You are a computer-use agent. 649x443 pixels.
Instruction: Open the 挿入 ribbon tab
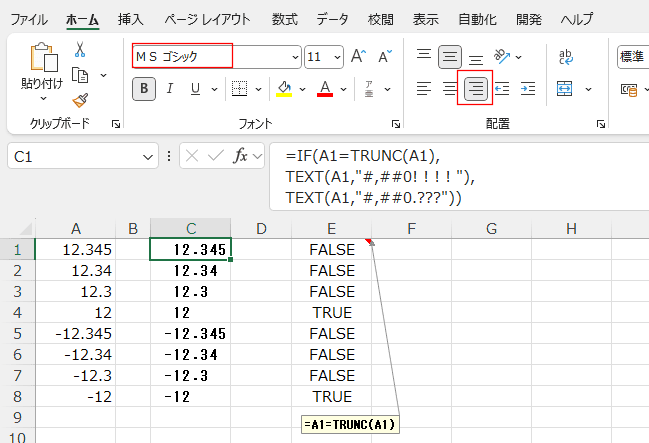[x=130, y=19]
